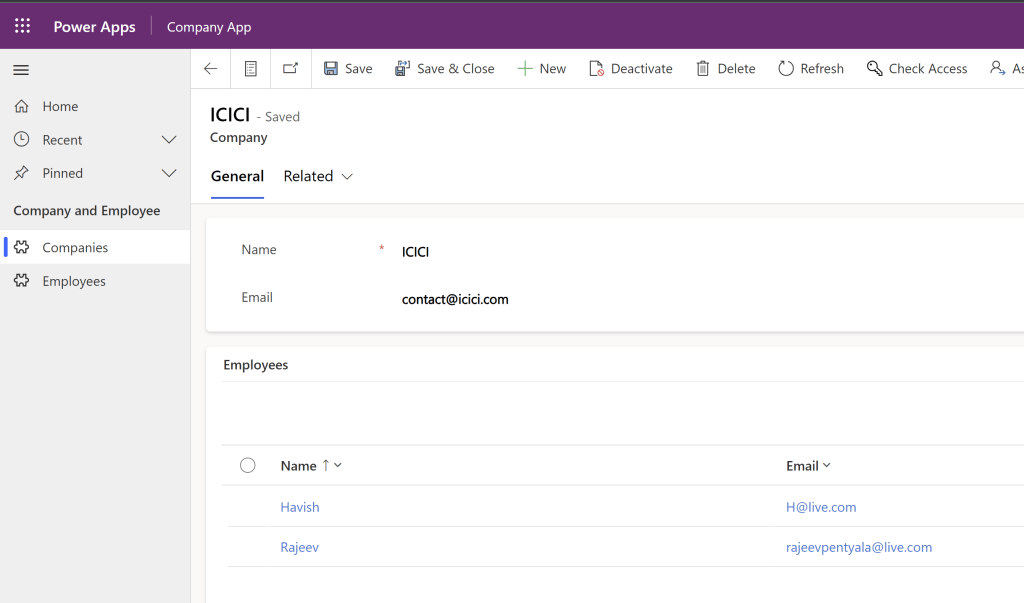Collapse the hamburger navigation menu
The width and height of the screenshot is (1024, 603).
click(x=21, y=70)
